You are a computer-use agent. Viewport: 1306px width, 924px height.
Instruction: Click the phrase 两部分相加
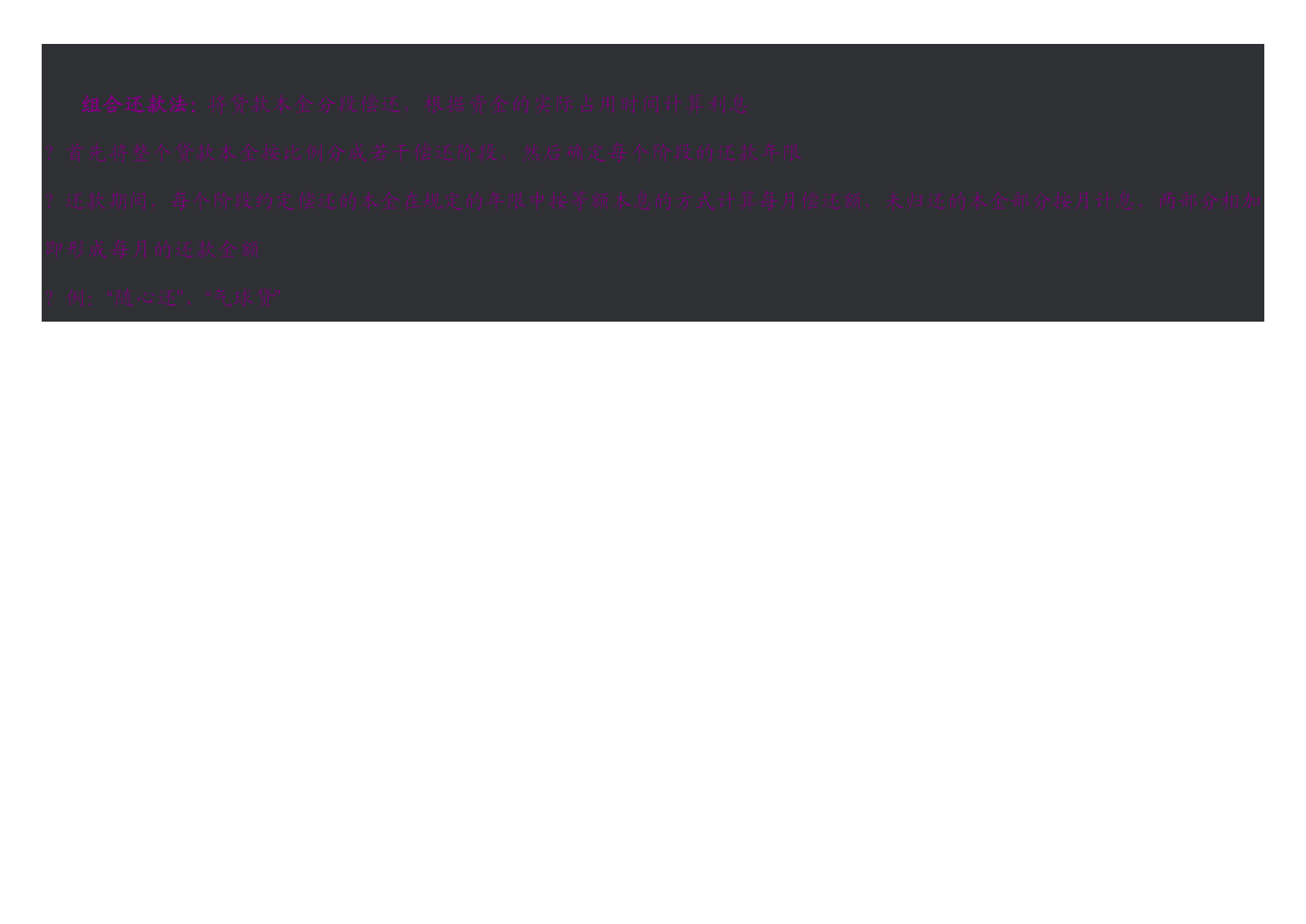click(x=1210, y=202)
